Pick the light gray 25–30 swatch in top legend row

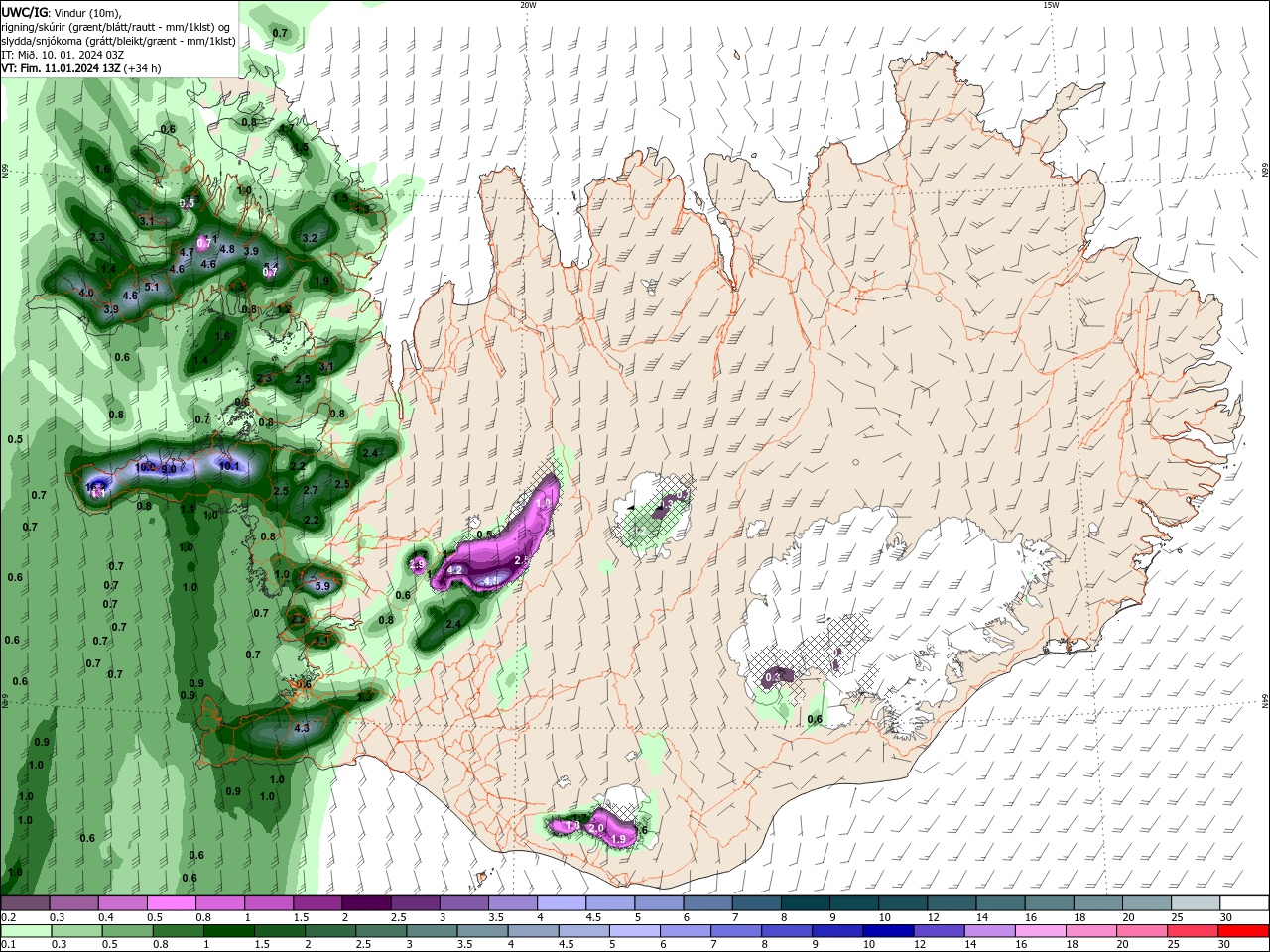point(1197,903)
